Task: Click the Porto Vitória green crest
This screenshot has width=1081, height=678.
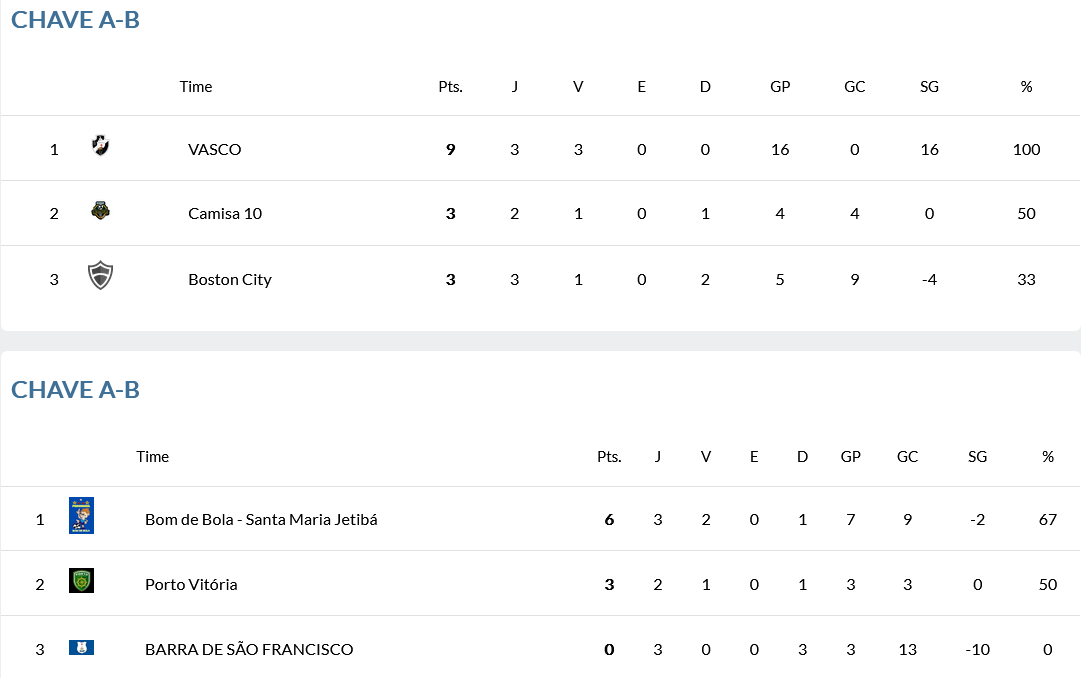Action: pos(81,581)
